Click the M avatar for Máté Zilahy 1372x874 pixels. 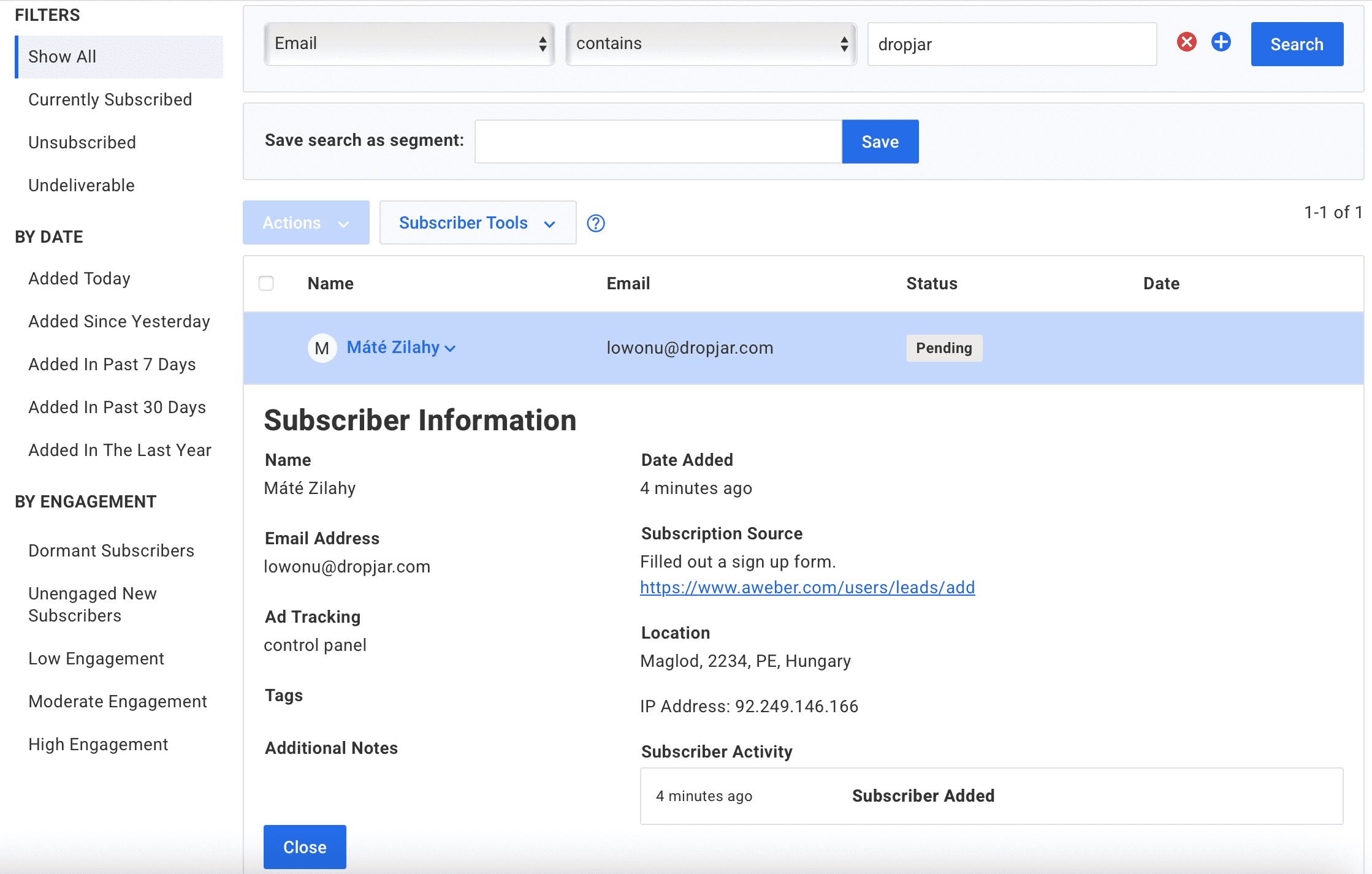click(x=322, y=348)
